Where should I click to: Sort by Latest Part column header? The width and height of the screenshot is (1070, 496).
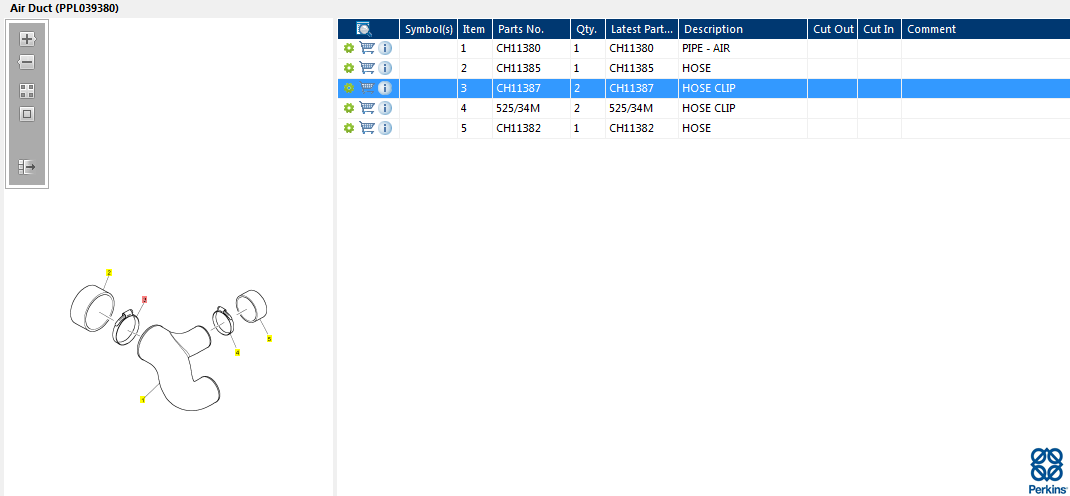[x=642, y=29]
